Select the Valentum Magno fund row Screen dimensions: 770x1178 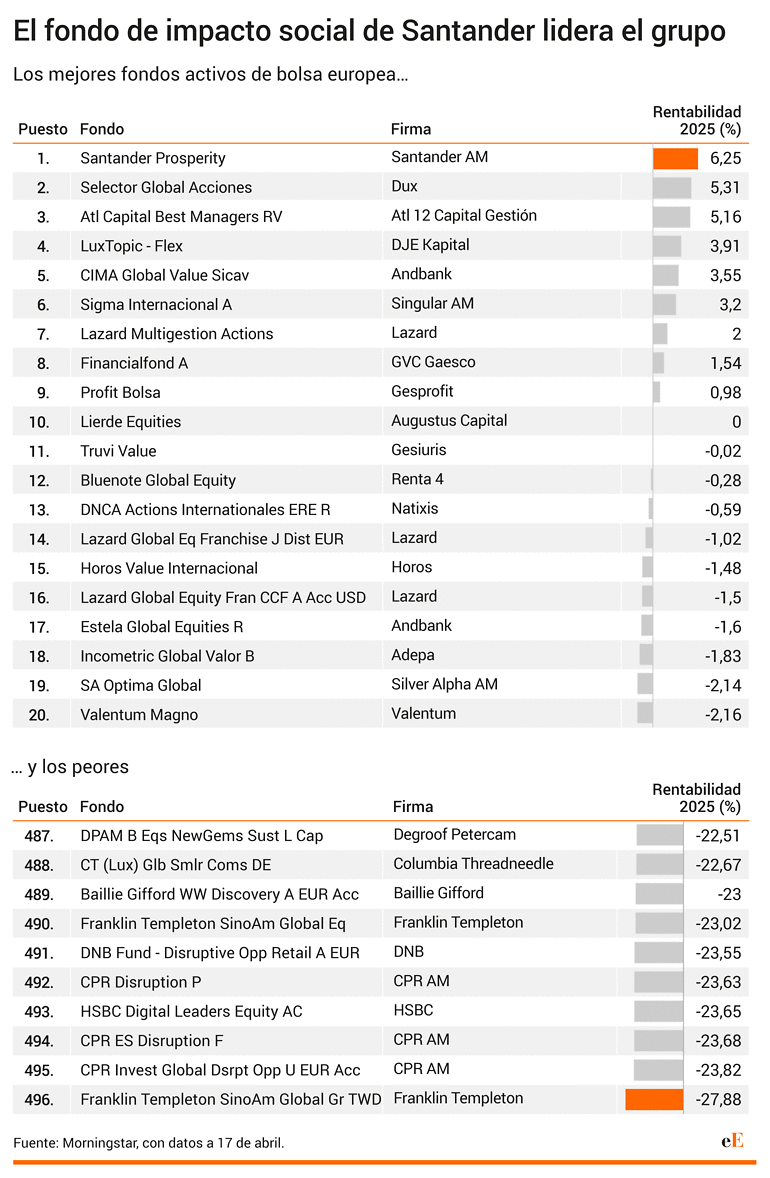point(380,714)
